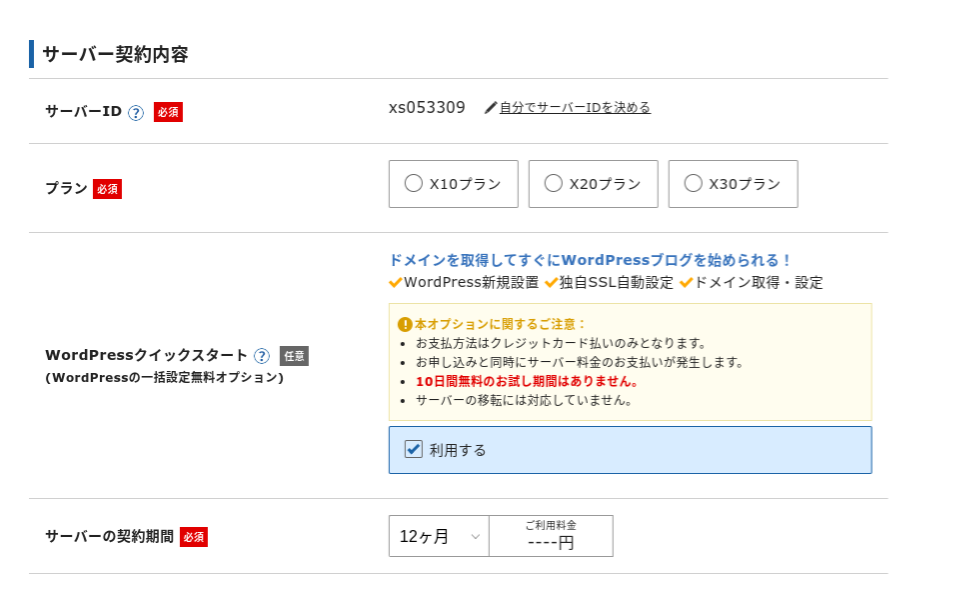The width and height of the screenshot is (964, 594).
Task: Select the X10プラン radio button
Action: [413, 183]
